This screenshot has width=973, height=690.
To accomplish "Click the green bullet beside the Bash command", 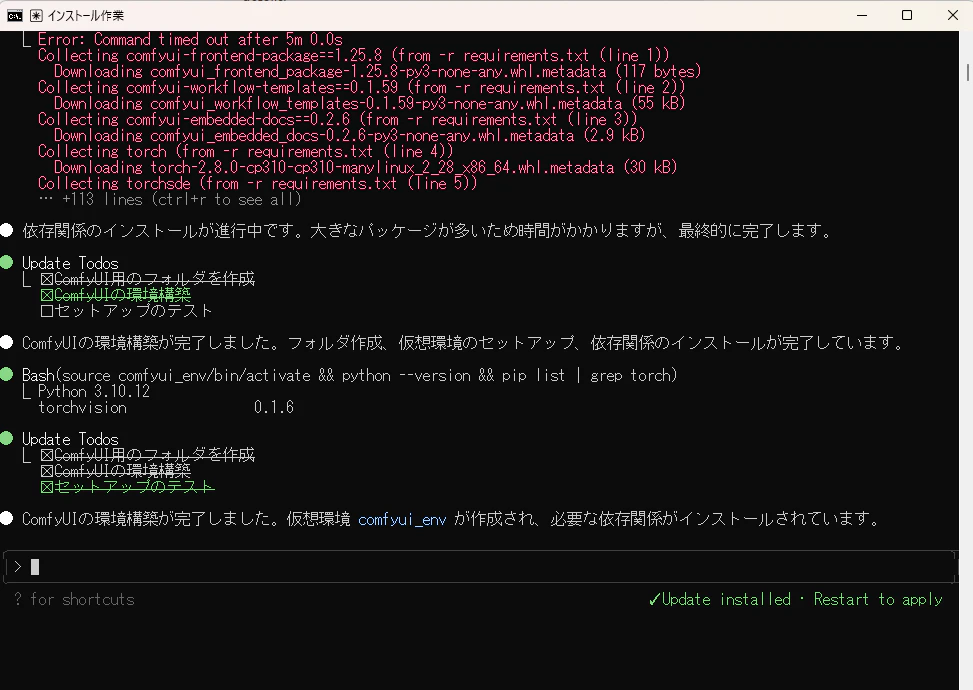I will [7, 375].
